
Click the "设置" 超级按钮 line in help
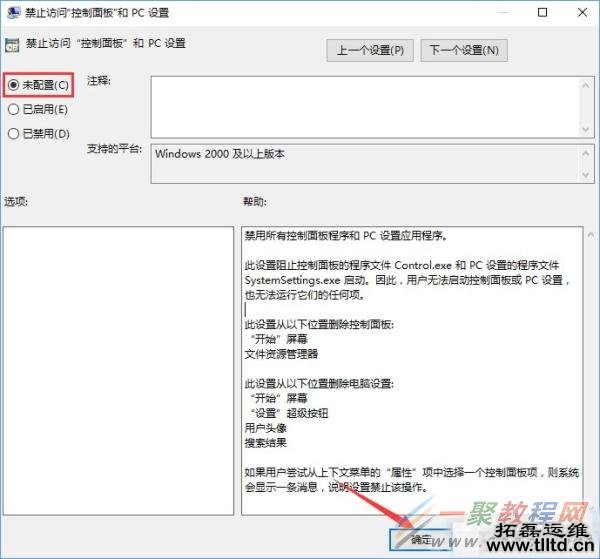coord(289,413)
